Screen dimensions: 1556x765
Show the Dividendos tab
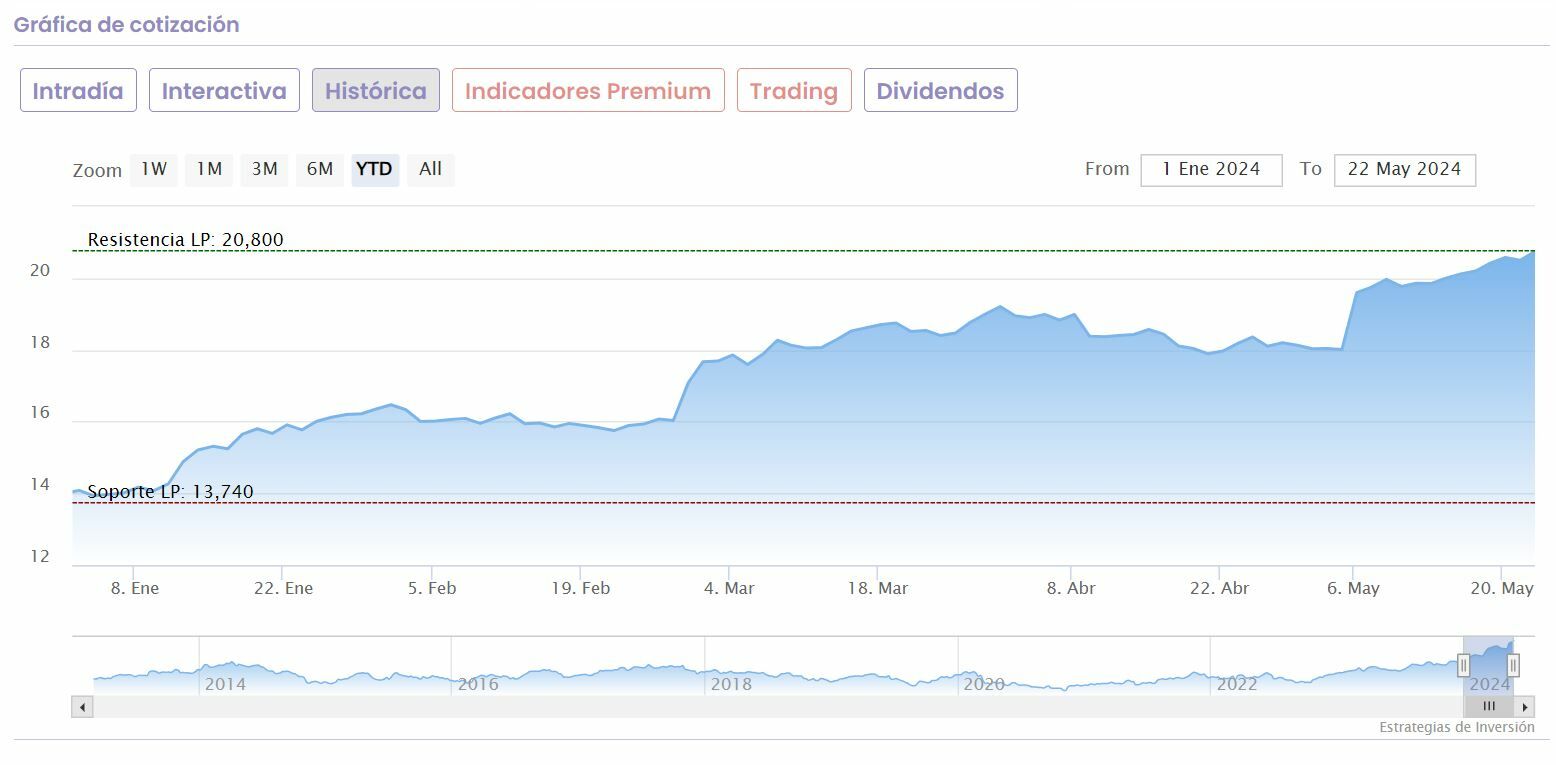coord(940,91)
